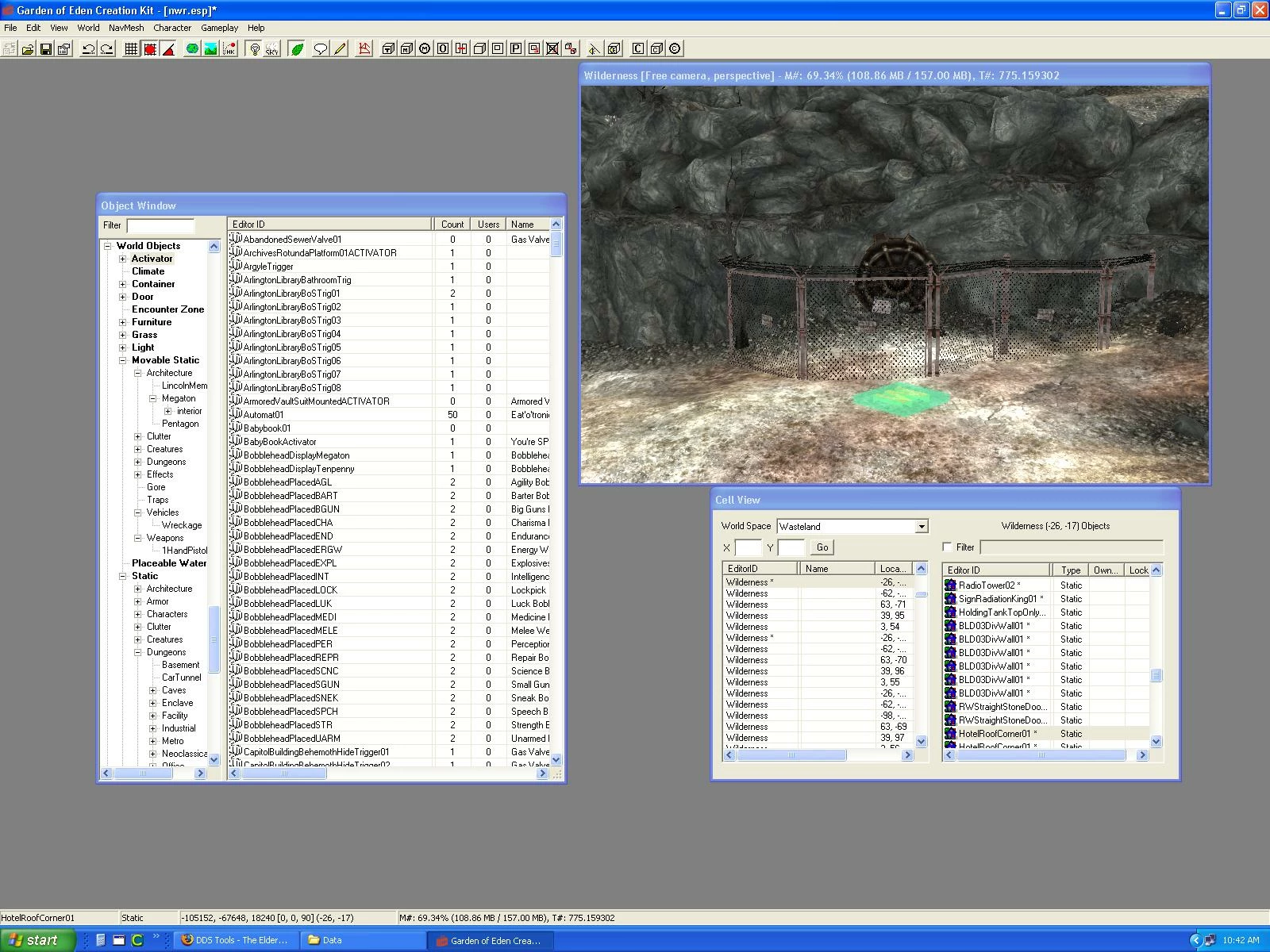
Task: Click the green leaf toolbar icon
Action: click(x=297, y=49)
